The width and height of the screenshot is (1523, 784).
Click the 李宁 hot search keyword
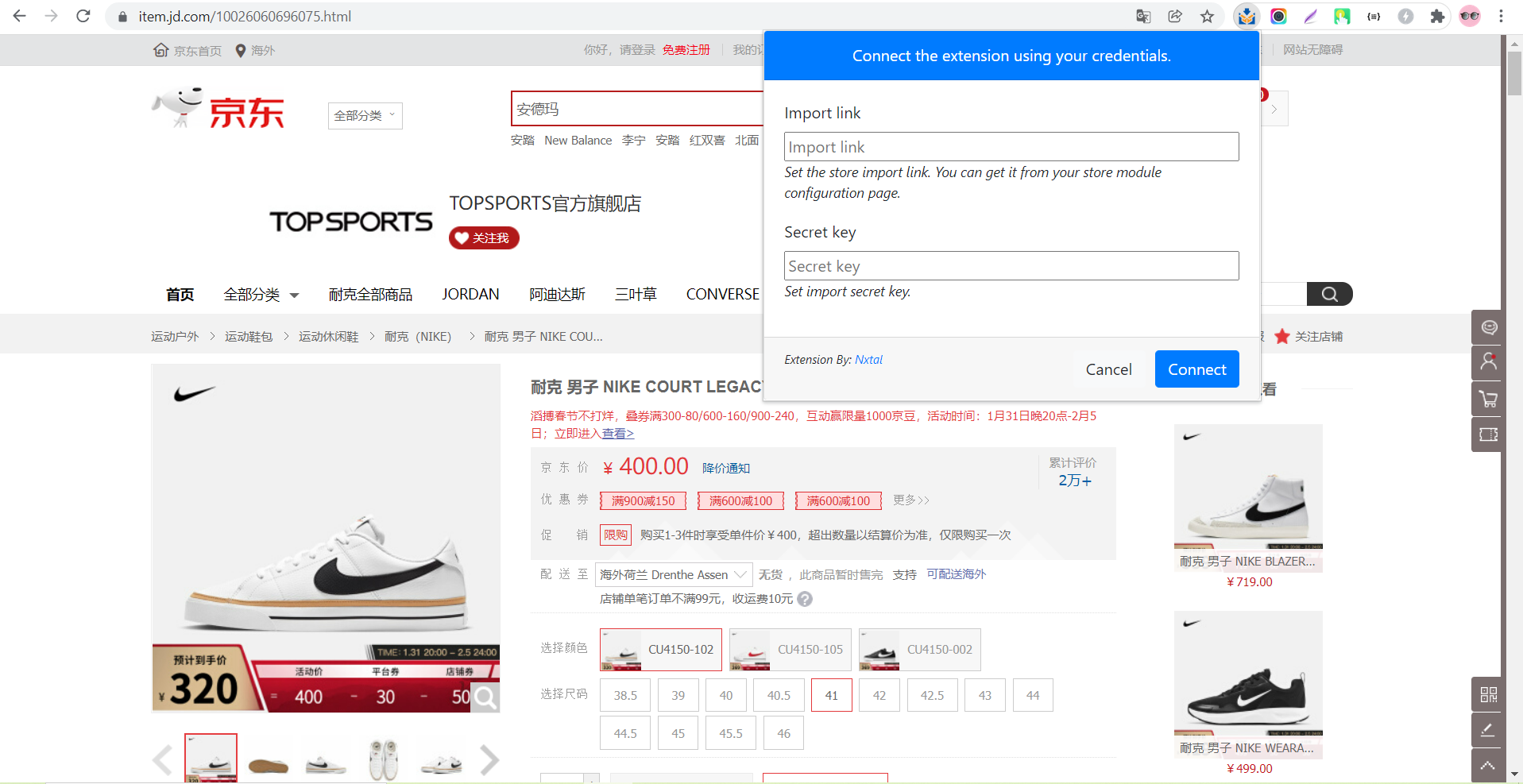pos(633,141)
